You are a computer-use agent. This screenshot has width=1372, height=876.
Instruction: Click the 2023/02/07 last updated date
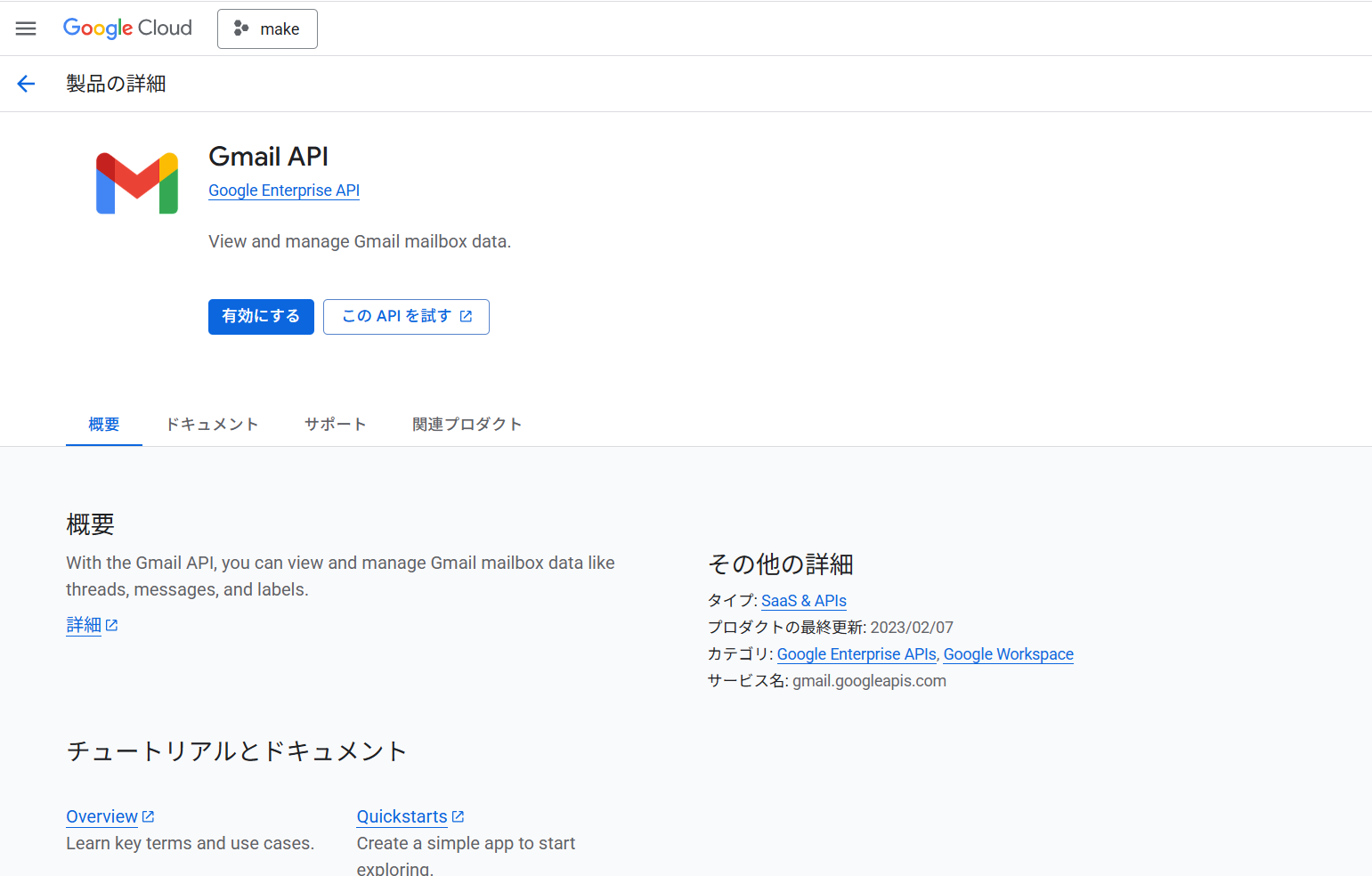pos(912,628)
